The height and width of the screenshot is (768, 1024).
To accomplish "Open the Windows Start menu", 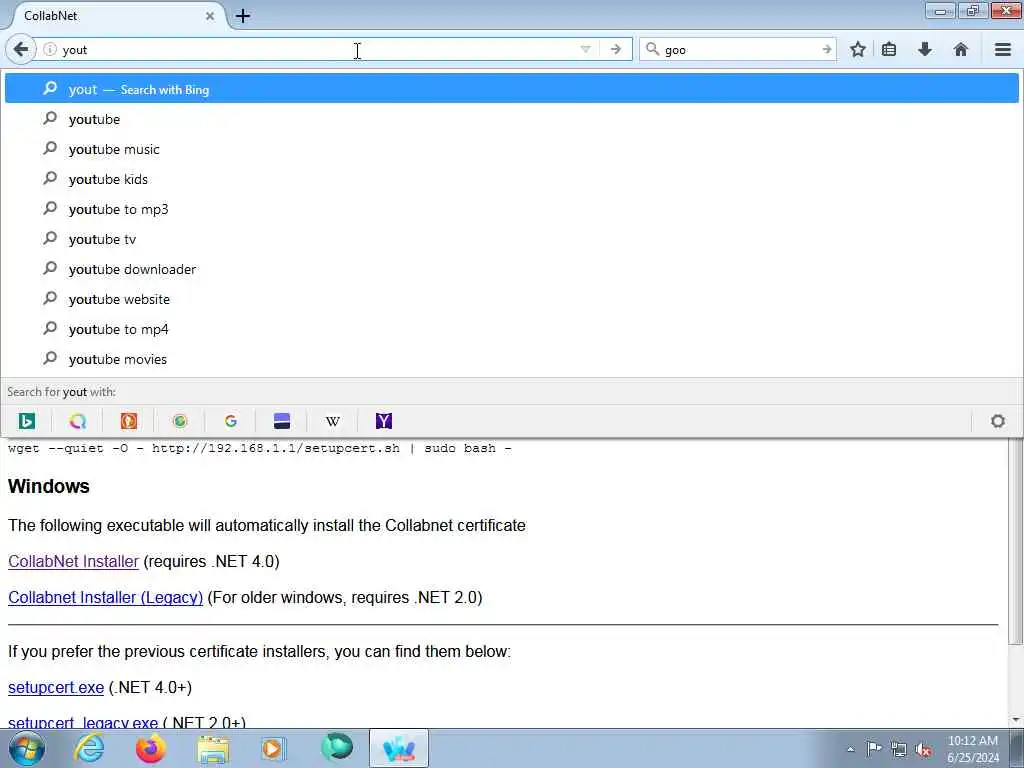I will pos(27,748).
